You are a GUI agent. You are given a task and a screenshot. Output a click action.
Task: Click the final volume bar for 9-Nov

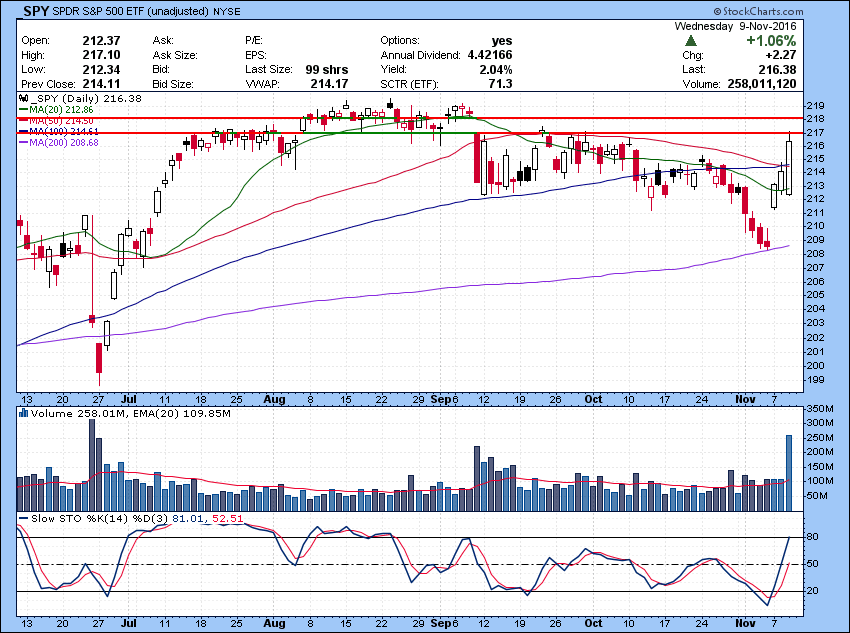pos(789,473)
